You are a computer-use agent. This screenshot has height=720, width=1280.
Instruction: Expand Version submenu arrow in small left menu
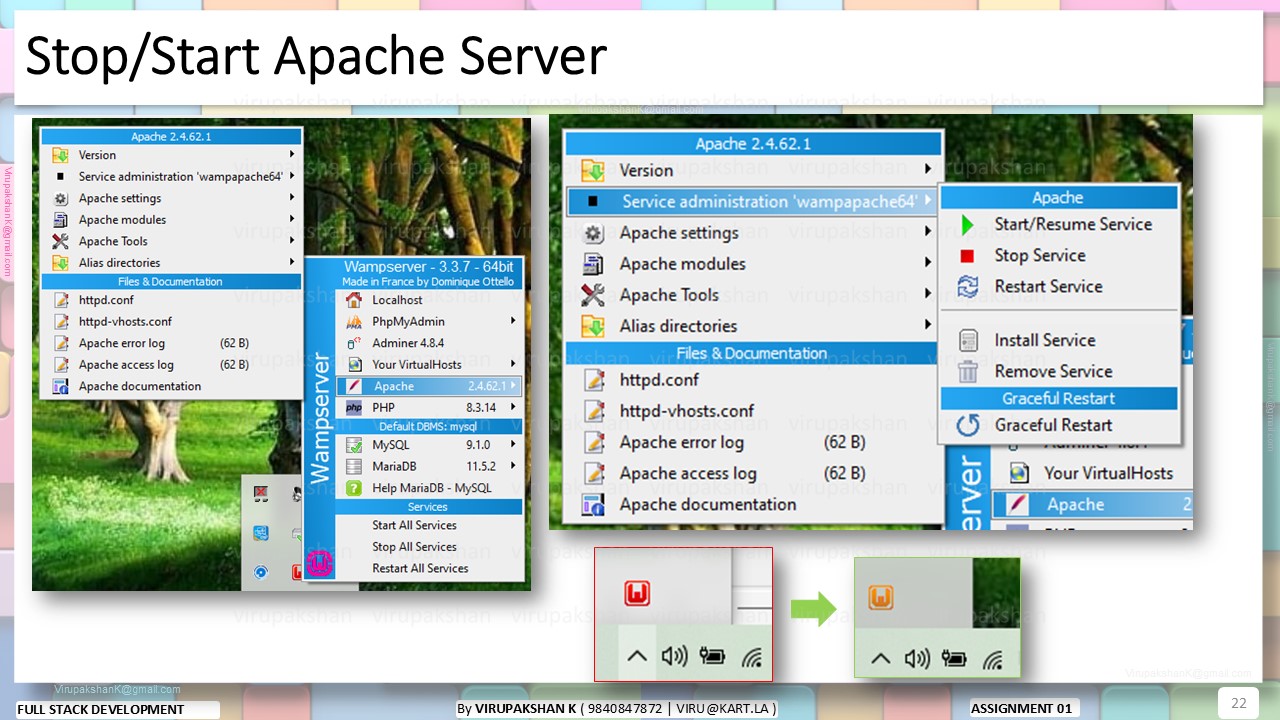tap(292, 155)
